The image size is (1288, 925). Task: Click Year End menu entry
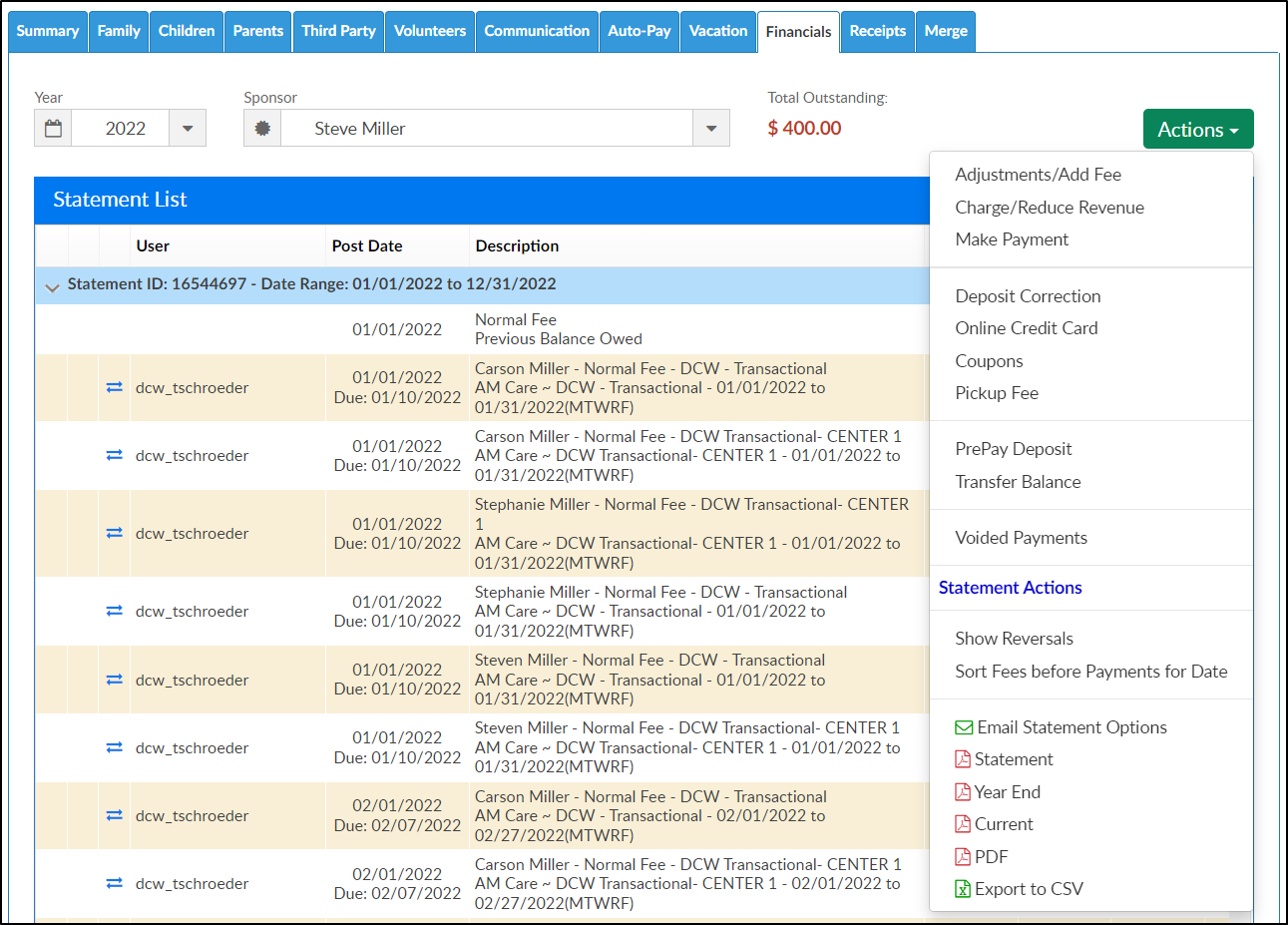click(1008, 792)
